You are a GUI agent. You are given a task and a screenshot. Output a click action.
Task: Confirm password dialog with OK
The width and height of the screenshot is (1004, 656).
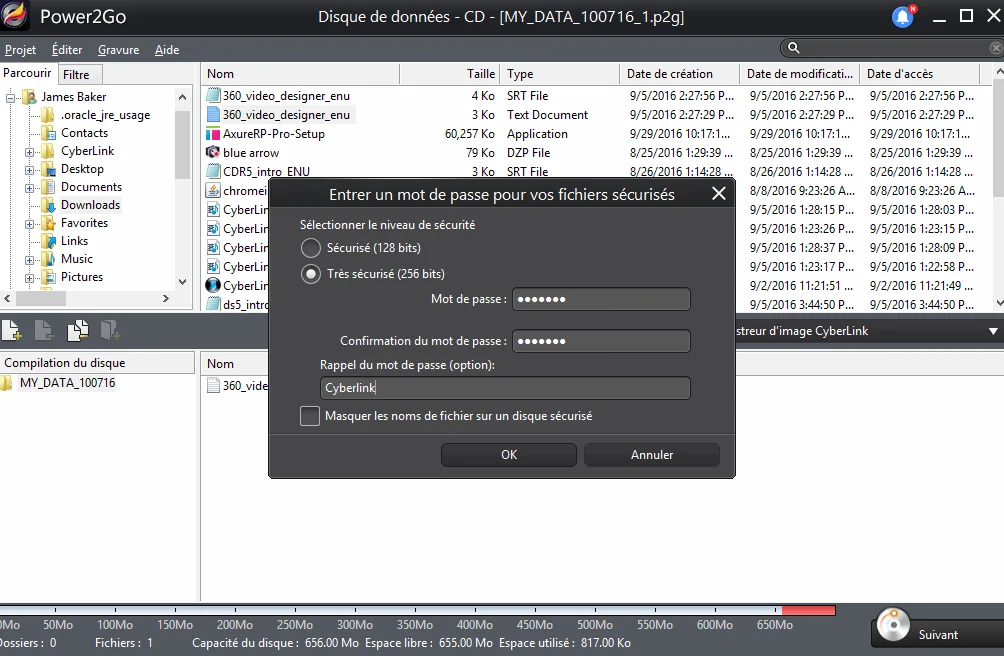click(x=509, y=455)
